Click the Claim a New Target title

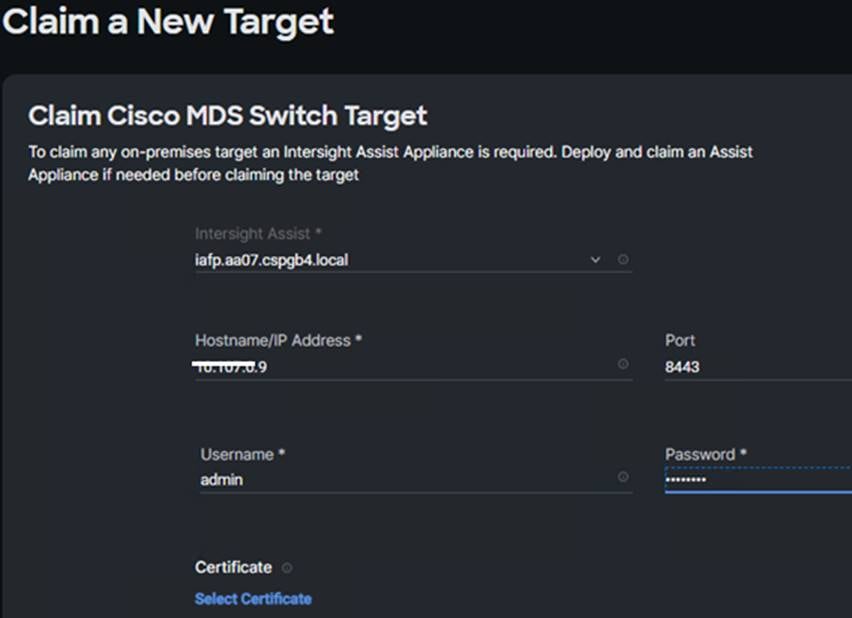168,22
